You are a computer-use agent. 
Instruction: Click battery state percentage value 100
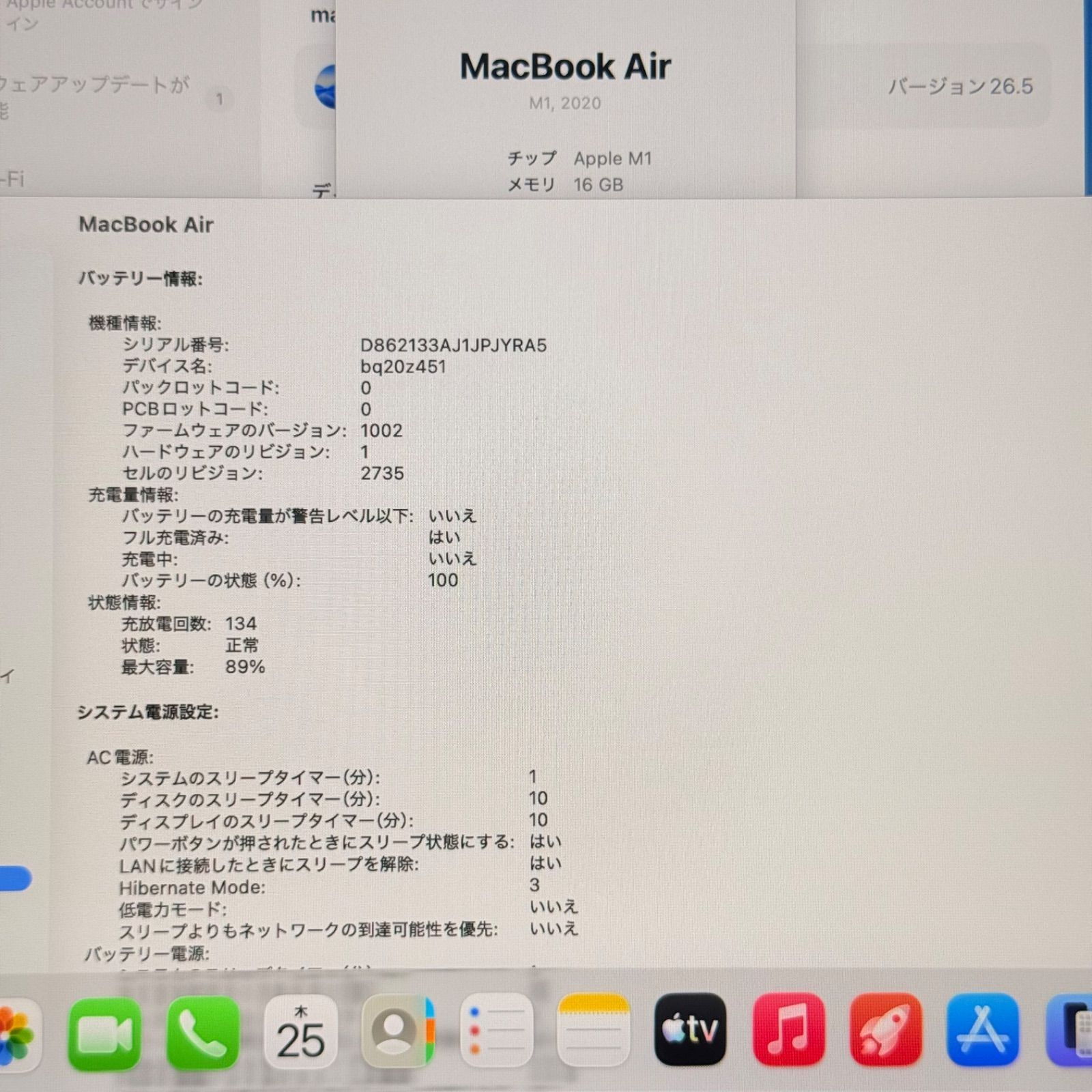[443, 580]
